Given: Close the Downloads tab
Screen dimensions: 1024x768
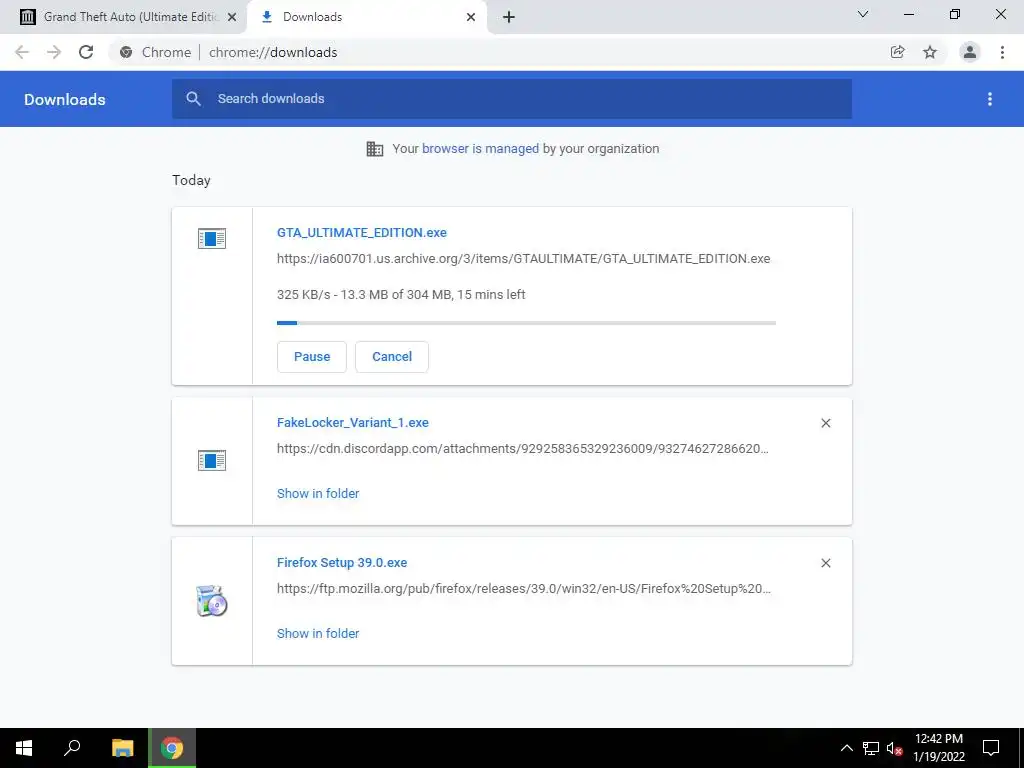Looking at the screenshot, I should [471, 17].
